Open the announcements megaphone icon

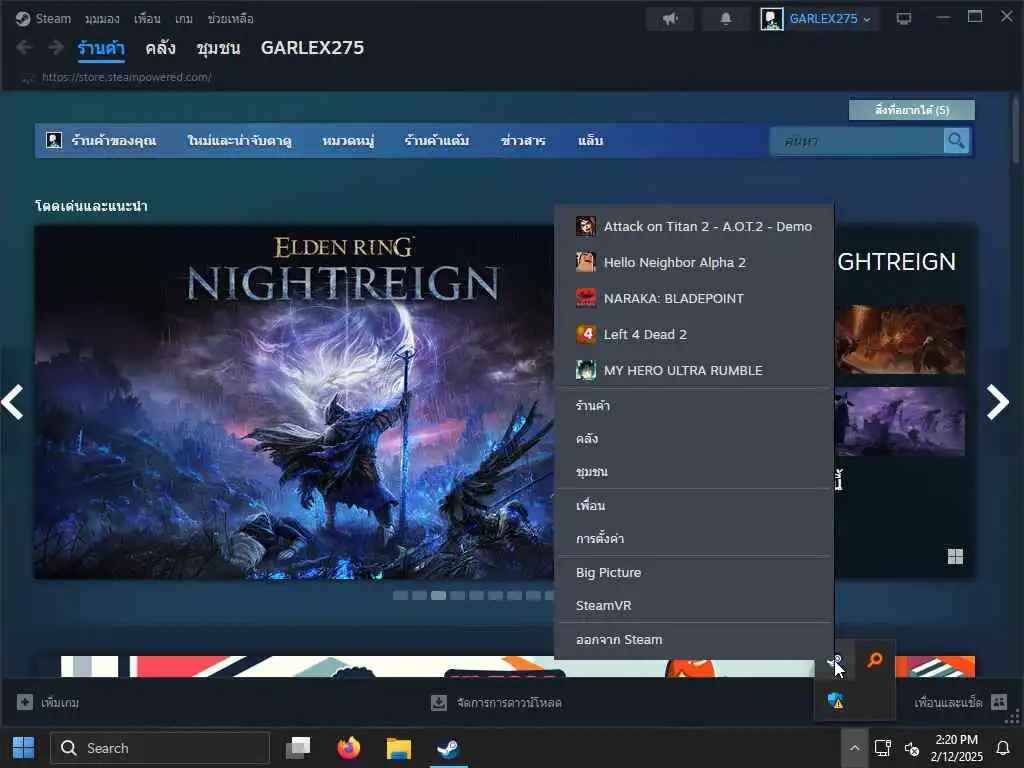click(x=670, y=19)
